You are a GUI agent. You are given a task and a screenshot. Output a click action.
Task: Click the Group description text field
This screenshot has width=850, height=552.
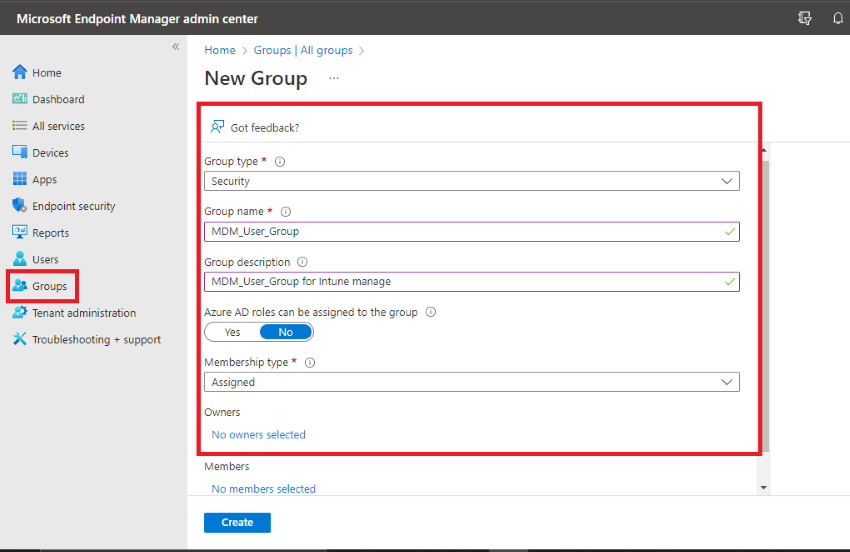[472, 282]
